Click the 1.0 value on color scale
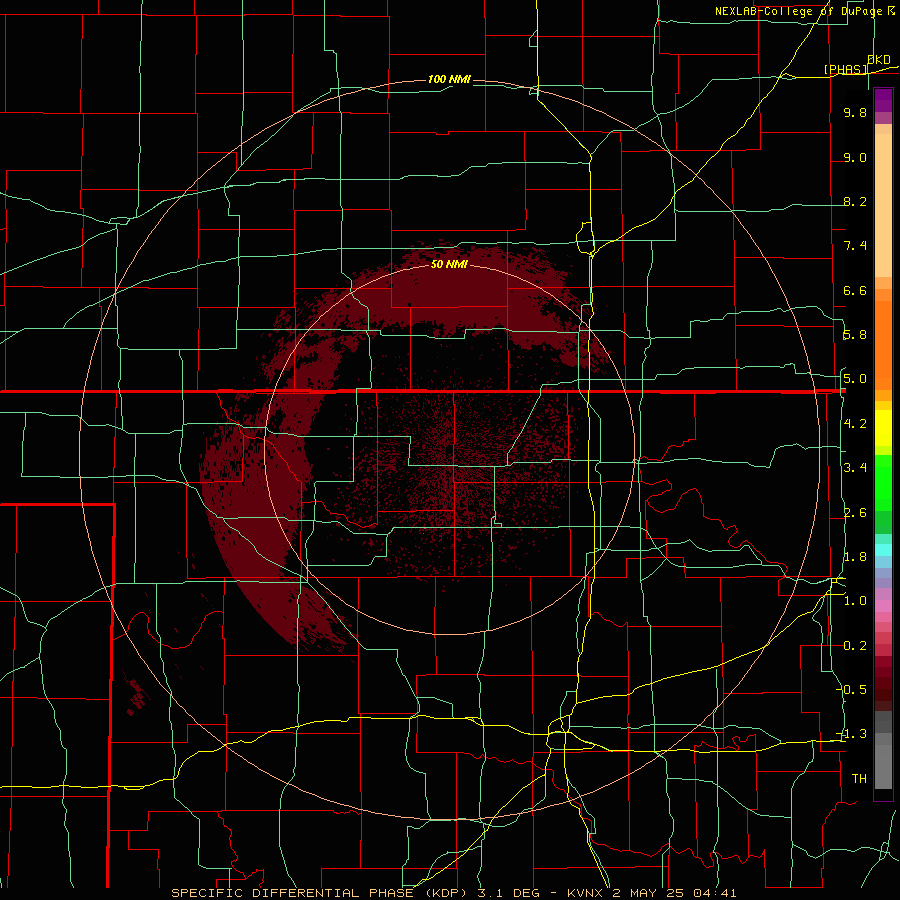The width and height of the screenshot is (900, 900). [x=855, y=601]
